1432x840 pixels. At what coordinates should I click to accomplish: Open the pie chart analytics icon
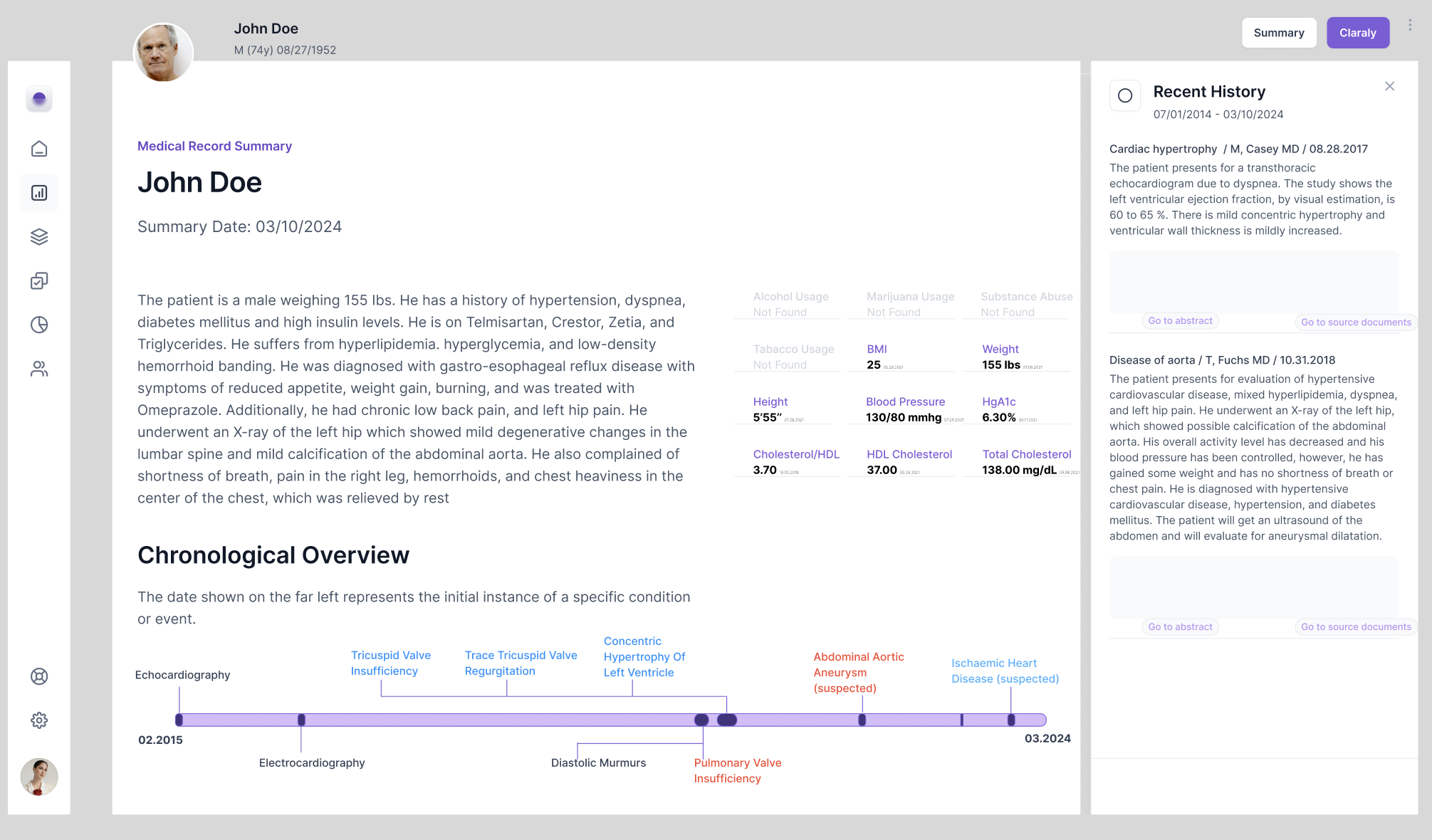pyautogui.click(x=39, y=325)
